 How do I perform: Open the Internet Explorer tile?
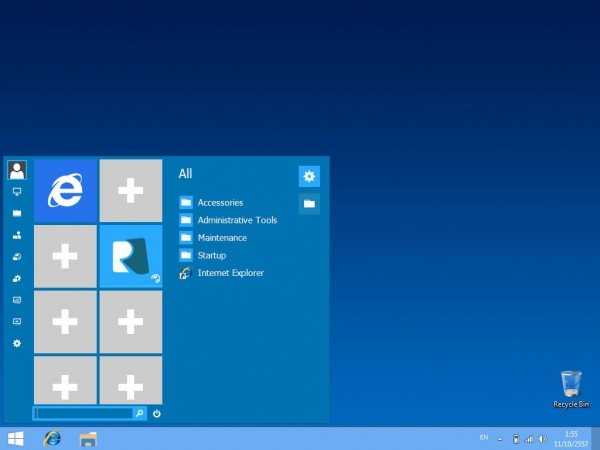click(65, 190)
